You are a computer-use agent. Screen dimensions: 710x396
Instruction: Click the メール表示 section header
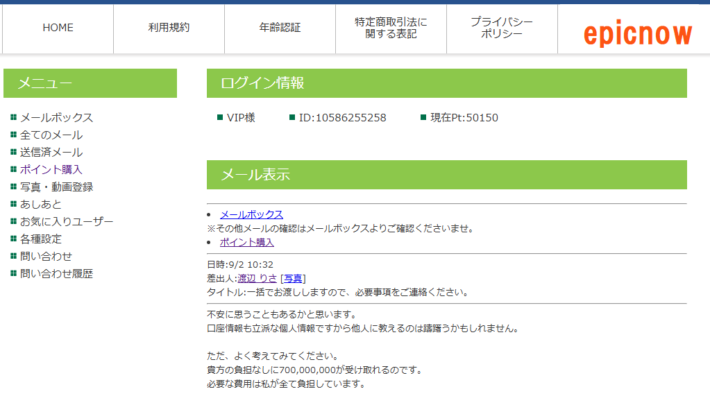pyautogui.click(x=446, y=175)
